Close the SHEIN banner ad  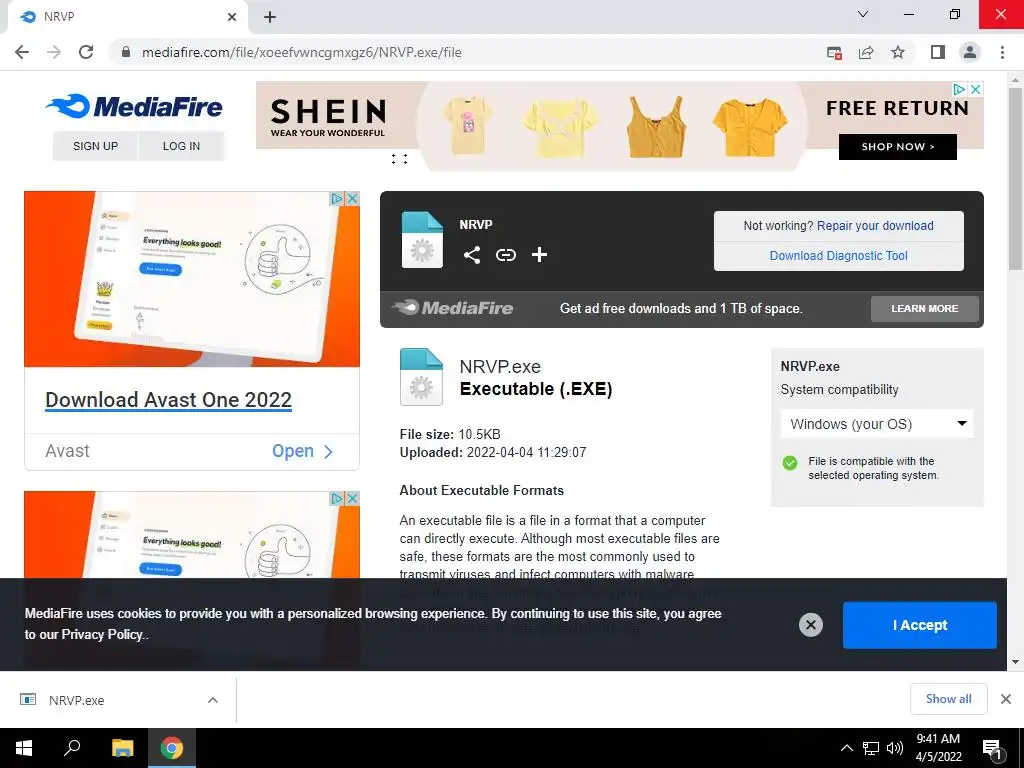click(x=975, y=89)
